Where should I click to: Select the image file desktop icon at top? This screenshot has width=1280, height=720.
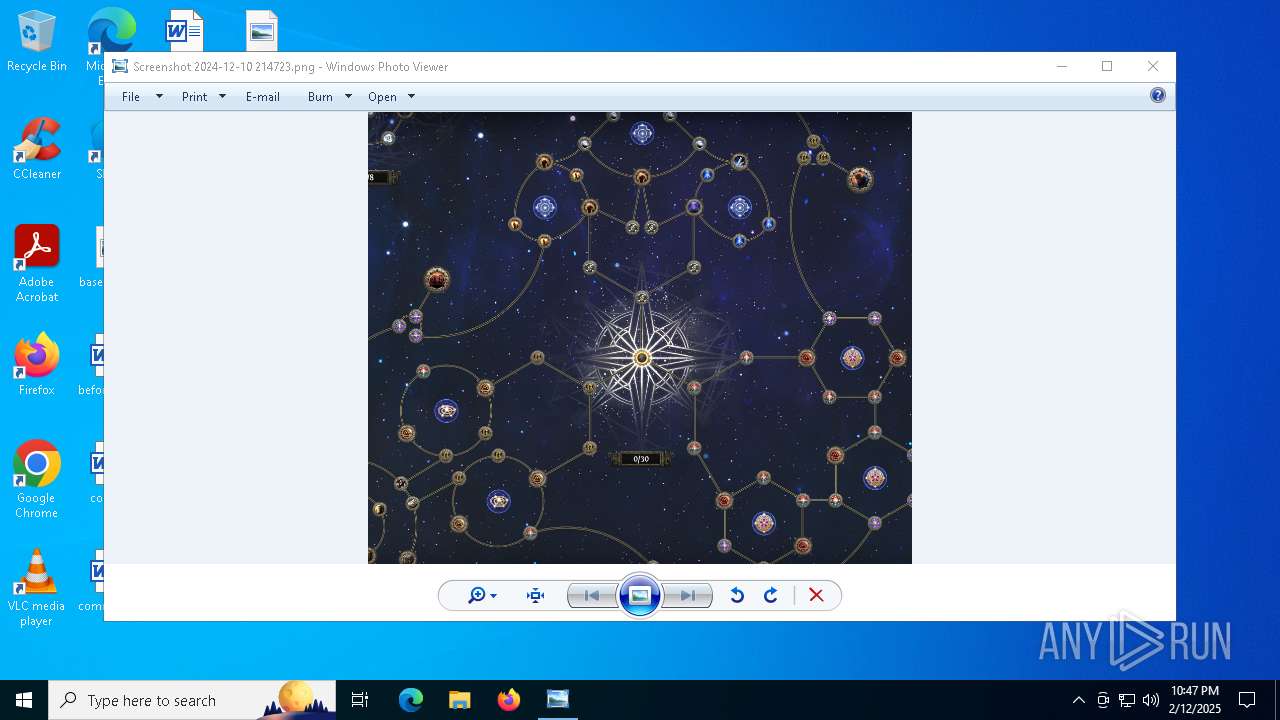click(x=261, y=30)
